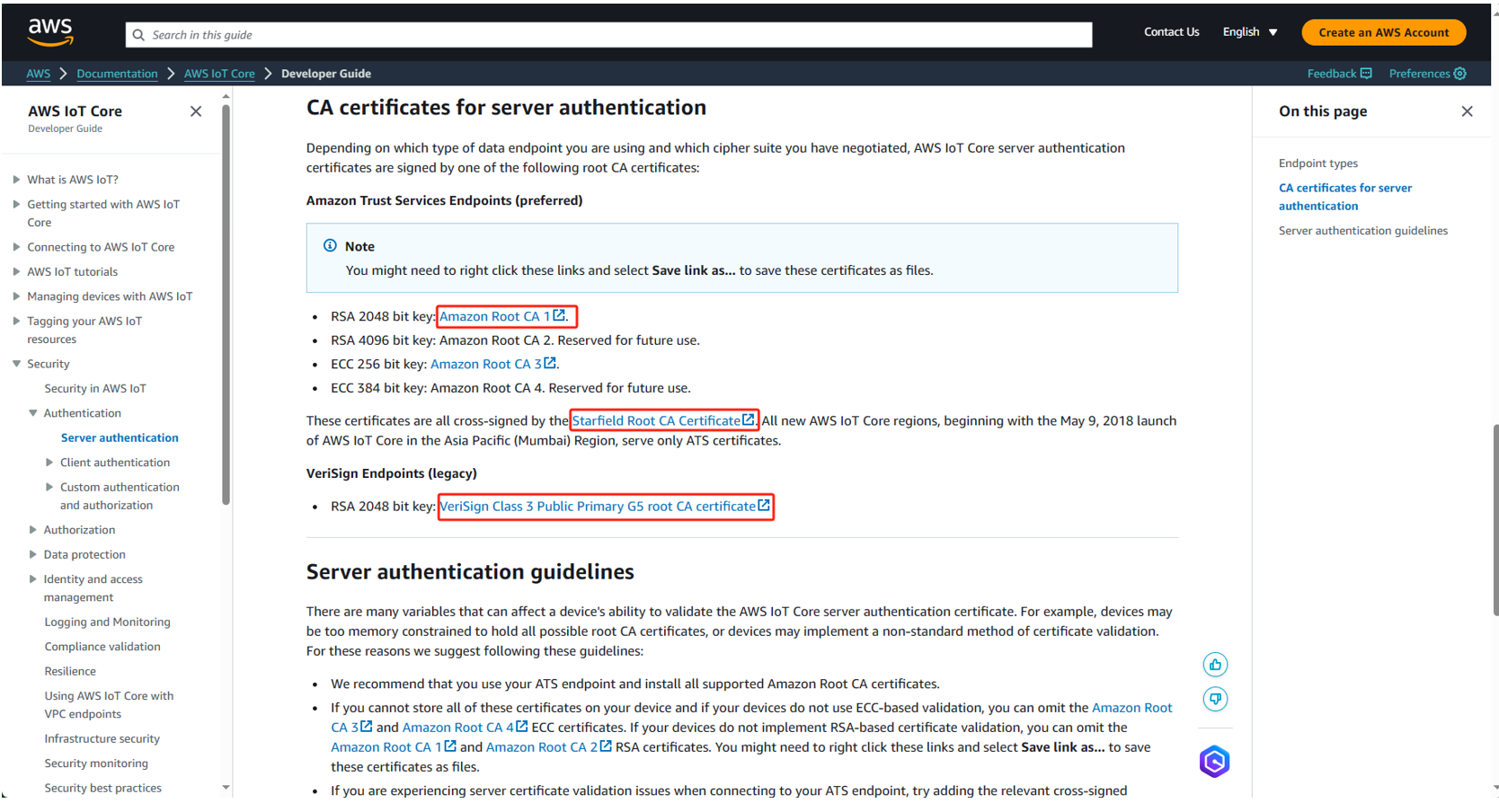Click the search magnifier icon
1499x812 pixels.
tap(138, 35)
